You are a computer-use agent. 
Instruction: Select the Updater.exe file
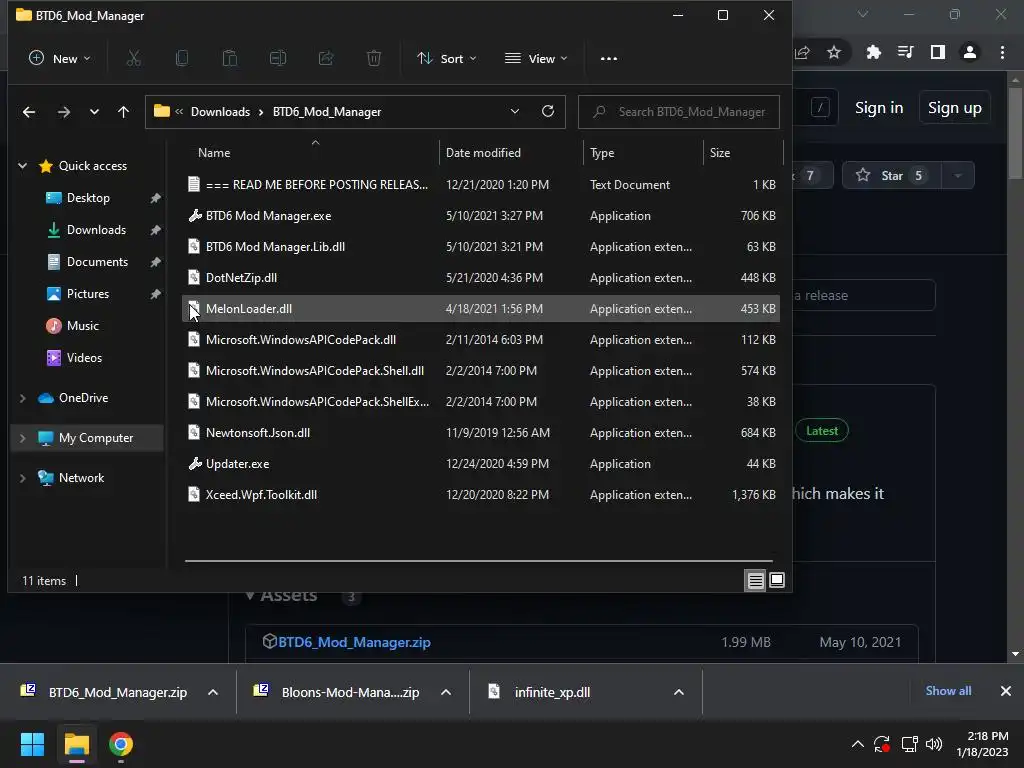(x=481, y=464)
